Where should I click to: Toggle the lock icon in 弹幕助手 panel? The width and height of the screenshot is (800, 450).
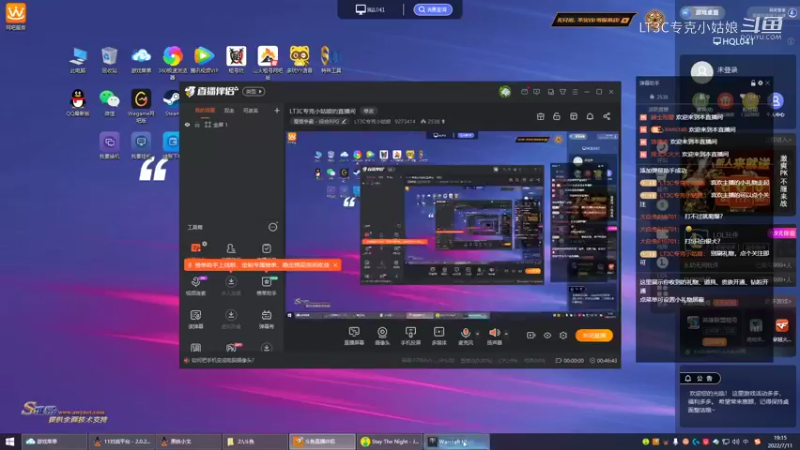pyautogui.click(x=753, y=83)
